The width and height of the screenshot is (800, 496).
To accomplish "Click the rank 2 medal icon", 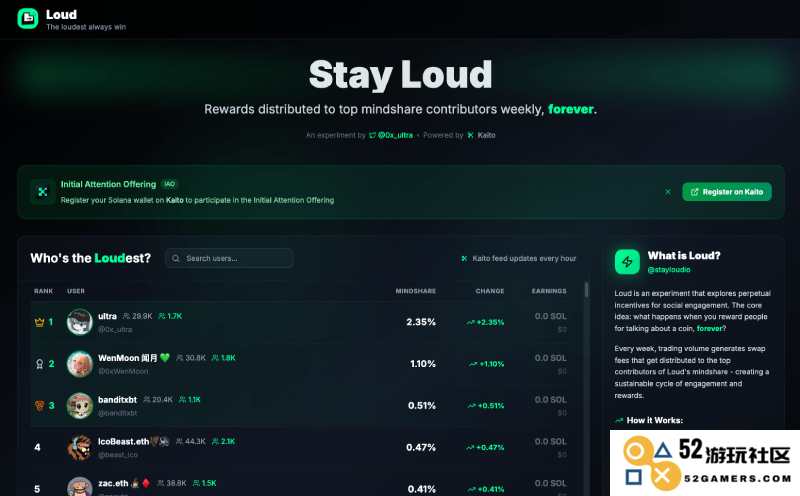I will click(40, 364).
